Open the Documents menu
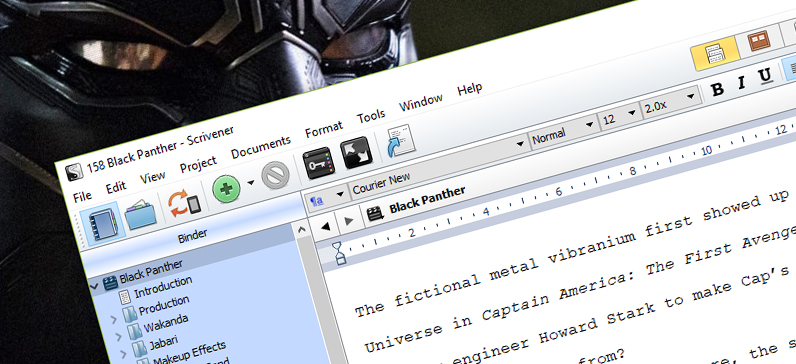 point(261,147)
